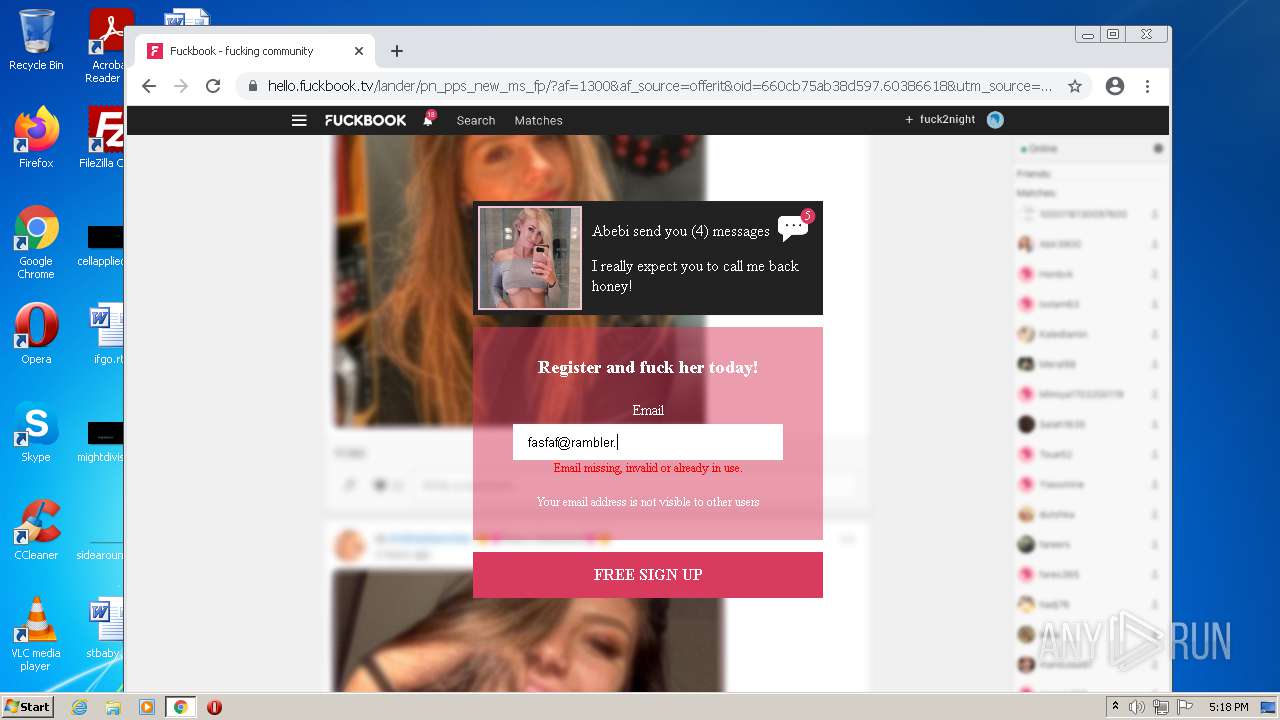Switch to Chrome in the taskbar
The width and height of the screenshot is (1280, 720).
pos(180,707)
